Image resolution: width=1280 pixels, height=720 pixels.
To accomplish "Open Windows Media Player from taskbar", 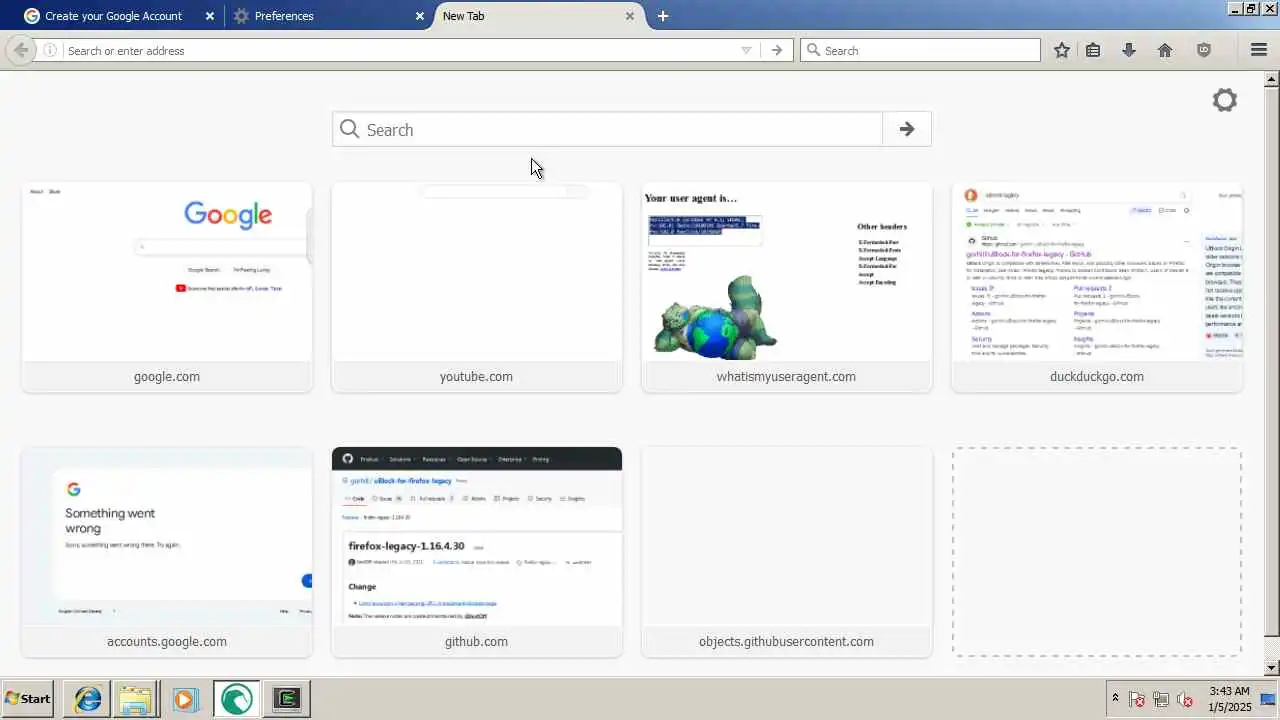I will click(184, 699).
